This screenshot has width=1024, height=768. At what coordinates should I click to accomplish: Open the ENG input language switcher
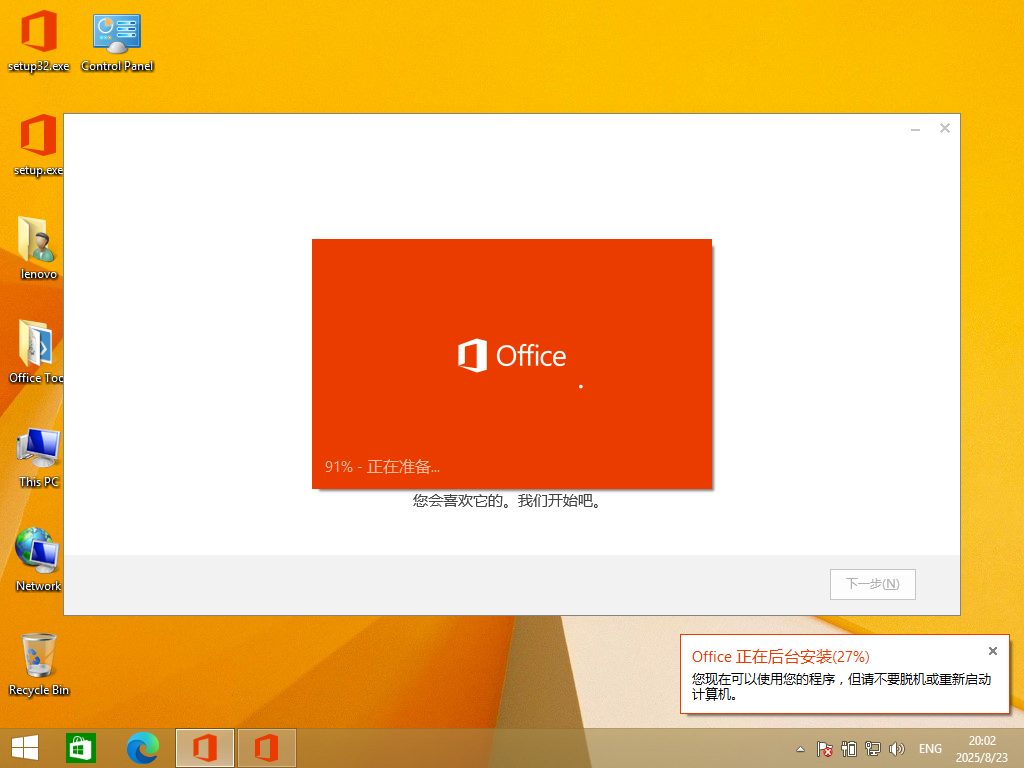coord(930,748)
